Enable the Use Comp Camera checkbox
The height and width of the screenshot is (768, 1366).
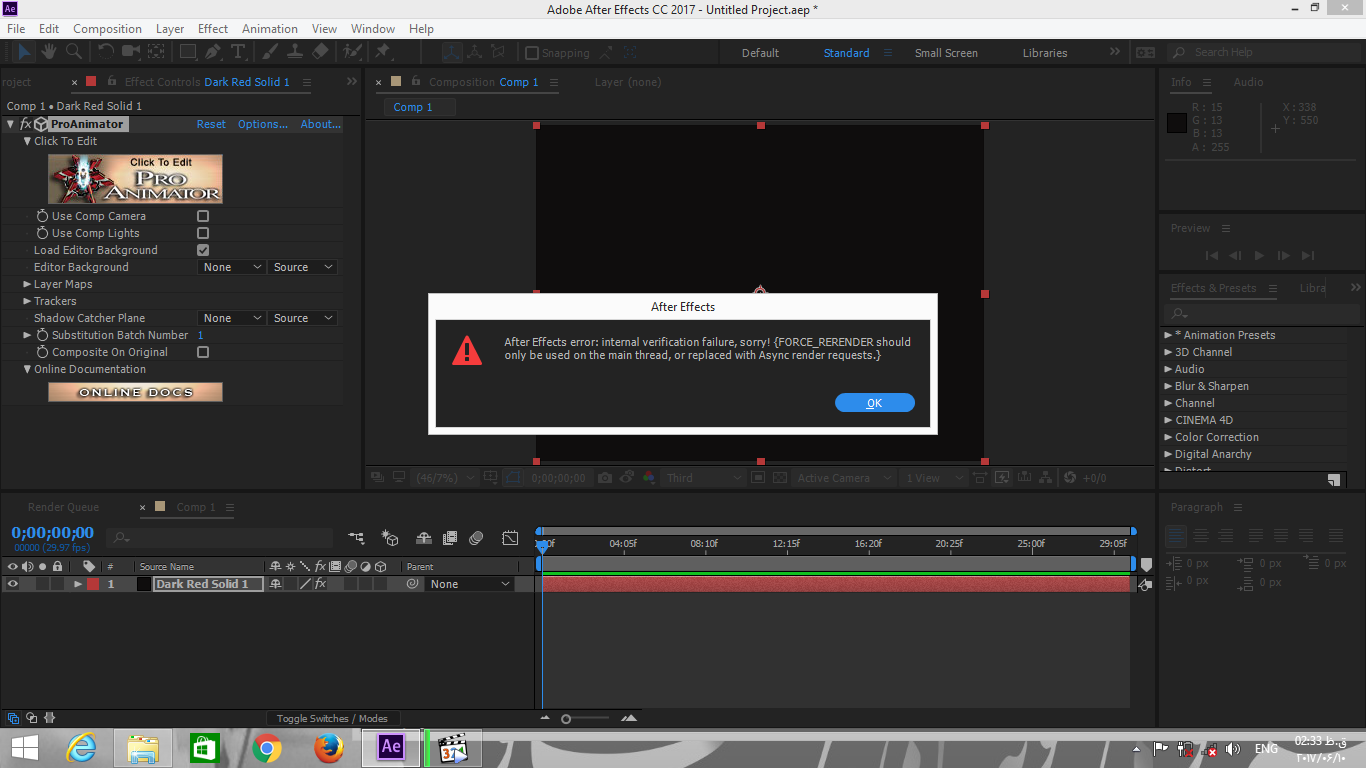tap(203, 216)
